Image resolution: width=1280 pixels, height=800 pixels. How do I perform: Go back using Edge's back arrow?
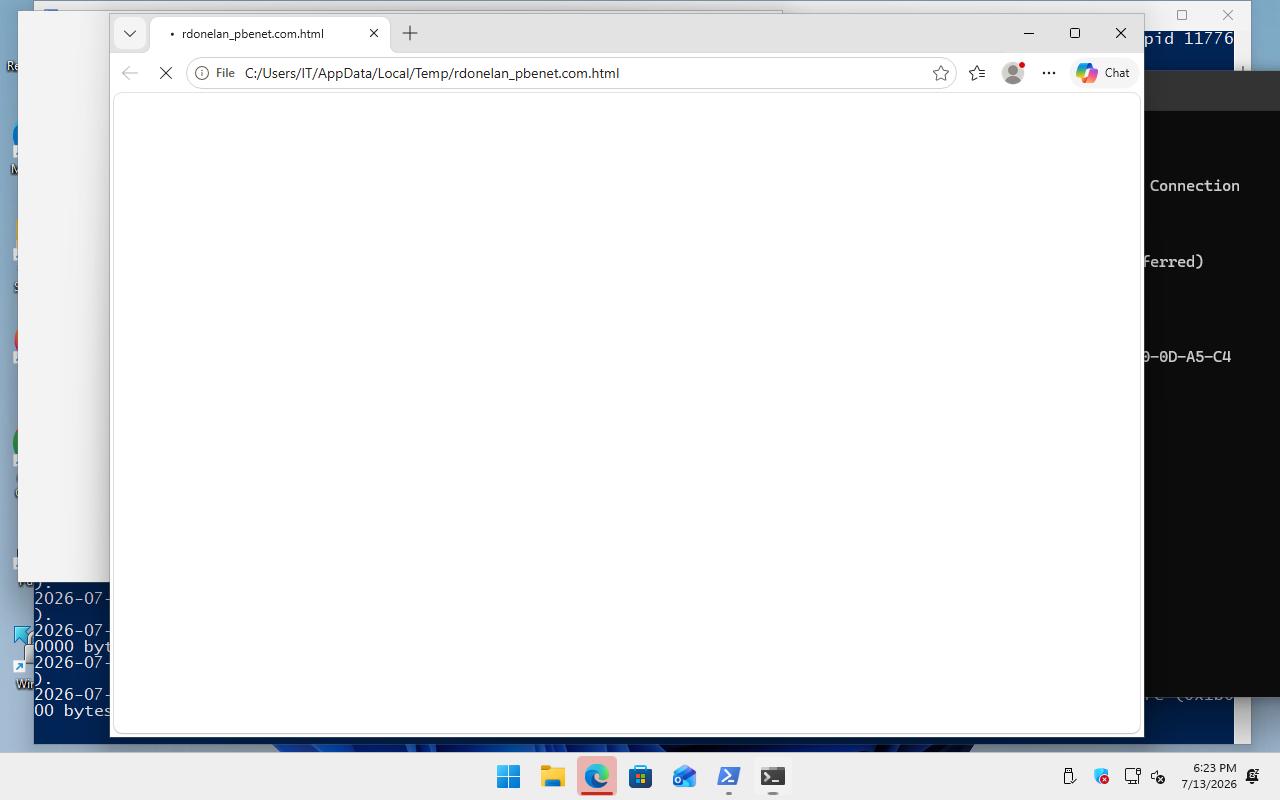(129, 73)
